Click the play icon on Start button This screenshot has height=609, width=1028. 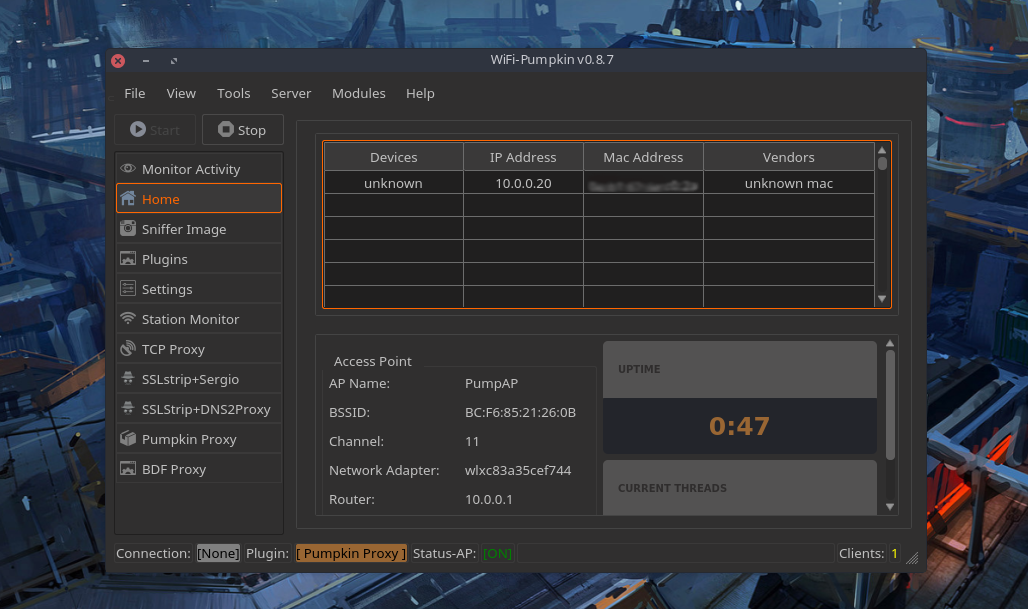pos(138,129)
